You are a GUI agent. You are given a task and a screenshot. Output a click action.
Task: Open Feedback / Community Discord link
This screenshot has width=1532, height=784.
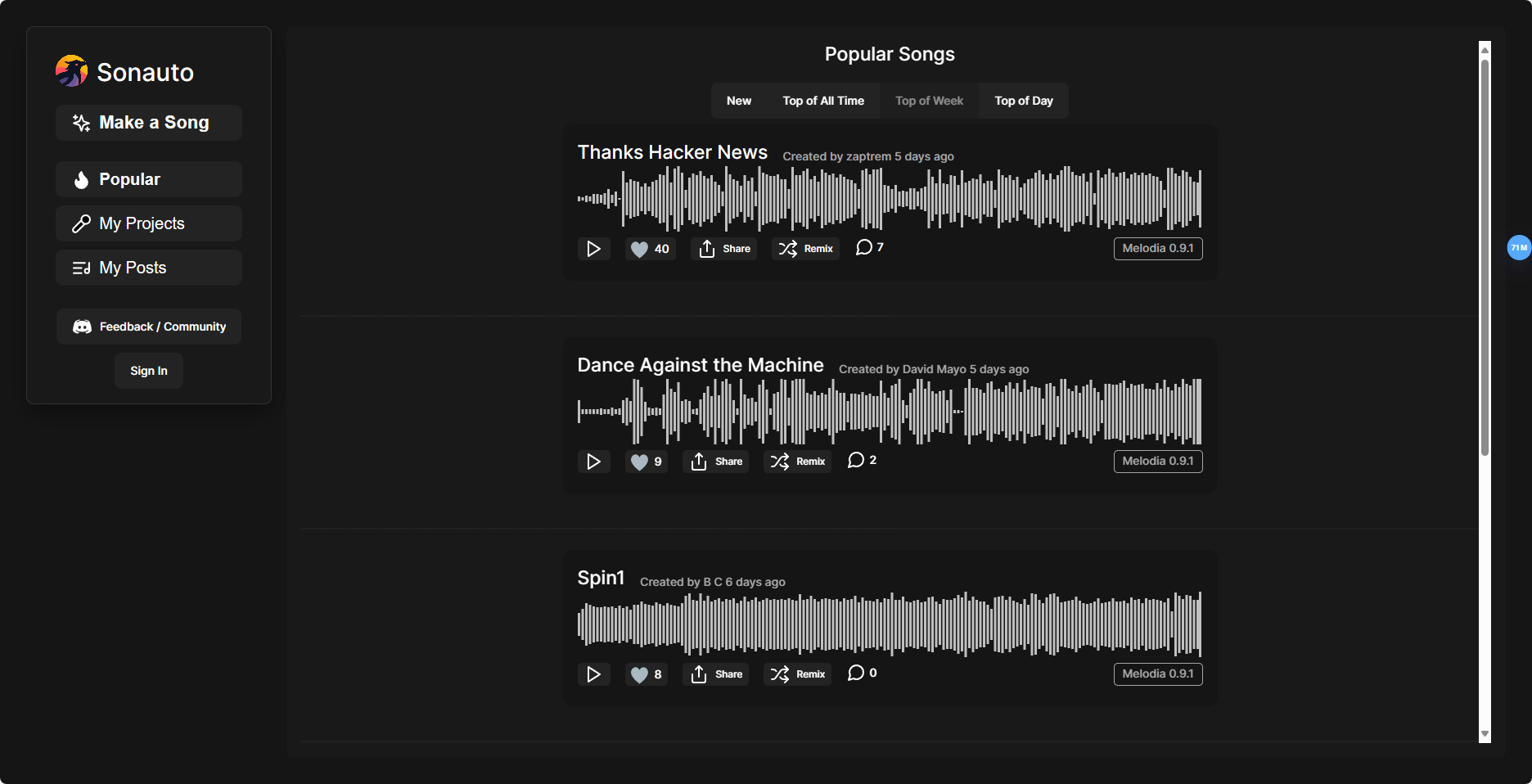(149, 327)
